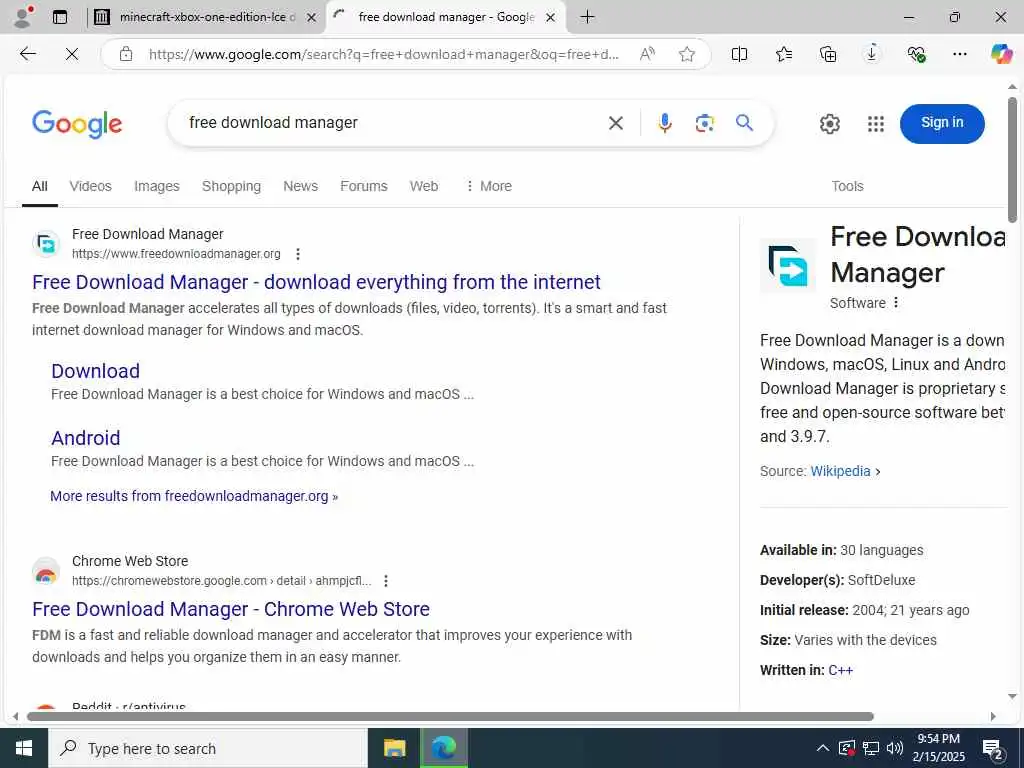Image resolution: width=1024 pixels, height=768 pixels.
Task: Click the Read aloud icon
Action: pyautogui.click(x=647, y=54)
